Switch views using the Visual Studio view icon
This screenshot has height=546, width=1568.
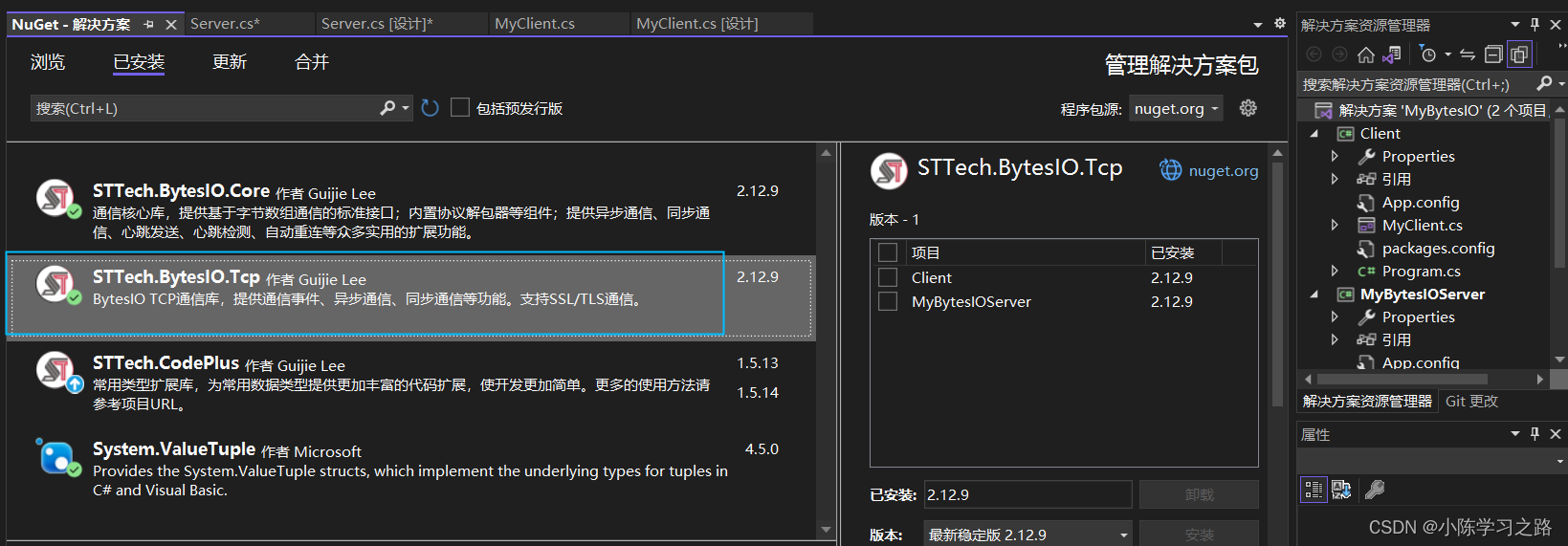pos(1392,55)
